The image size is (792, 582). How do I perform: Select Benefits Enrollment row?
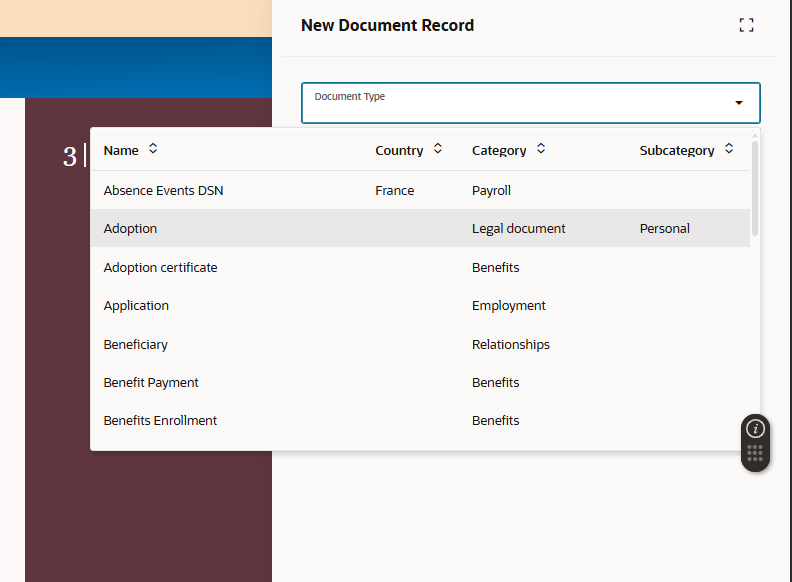[420, 420]
